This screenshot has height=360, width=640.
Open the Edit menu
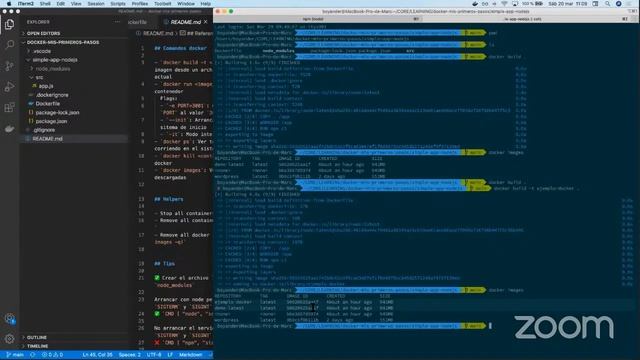60,4
